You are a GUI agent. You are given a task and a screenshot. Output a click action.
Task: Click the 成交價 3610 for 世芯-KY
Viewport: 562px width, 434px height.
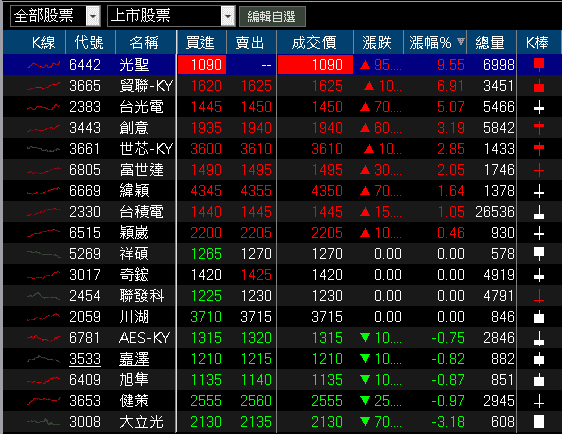click(x=327, y=149)
